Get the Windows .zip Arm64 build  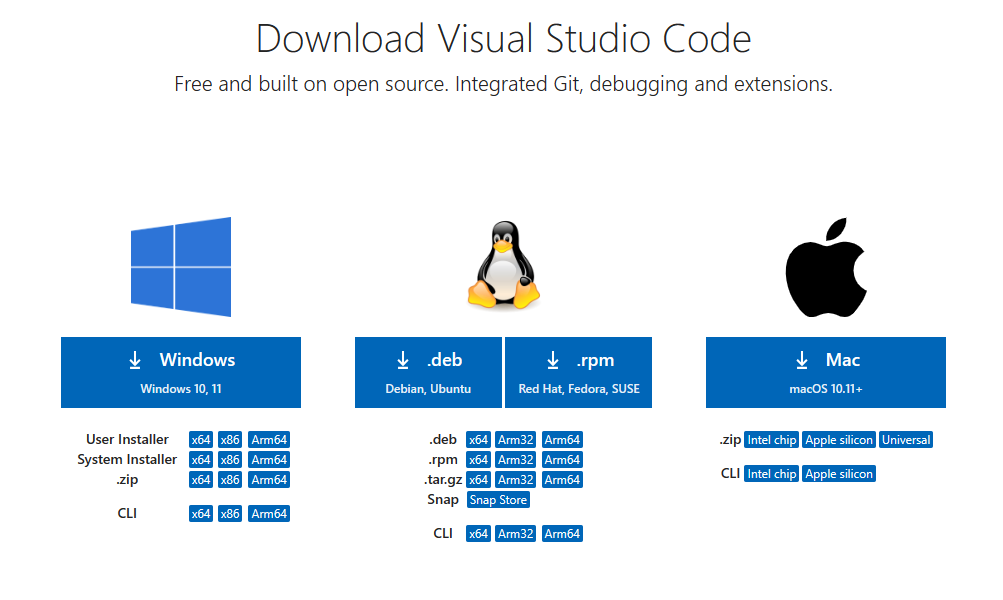pyautogui.click(x=269, y=480)
